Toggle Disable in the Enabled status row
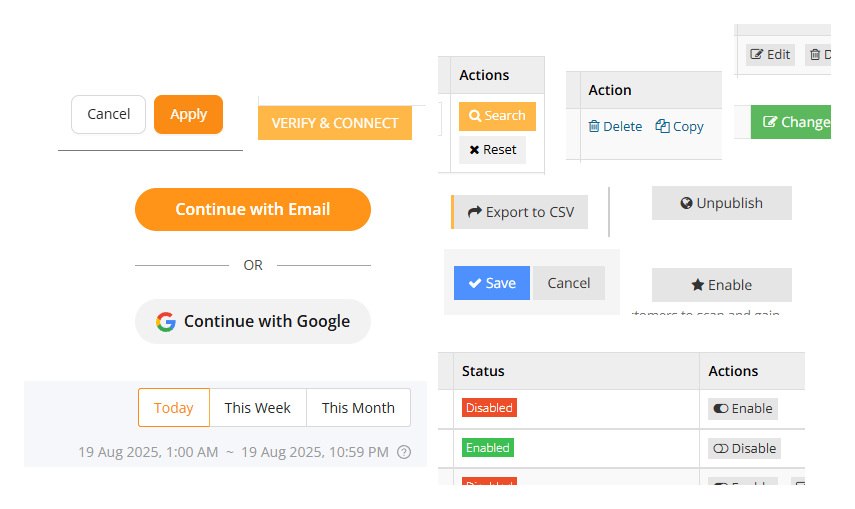This screenshot has width=855, height=509. (x=744, y=448)
